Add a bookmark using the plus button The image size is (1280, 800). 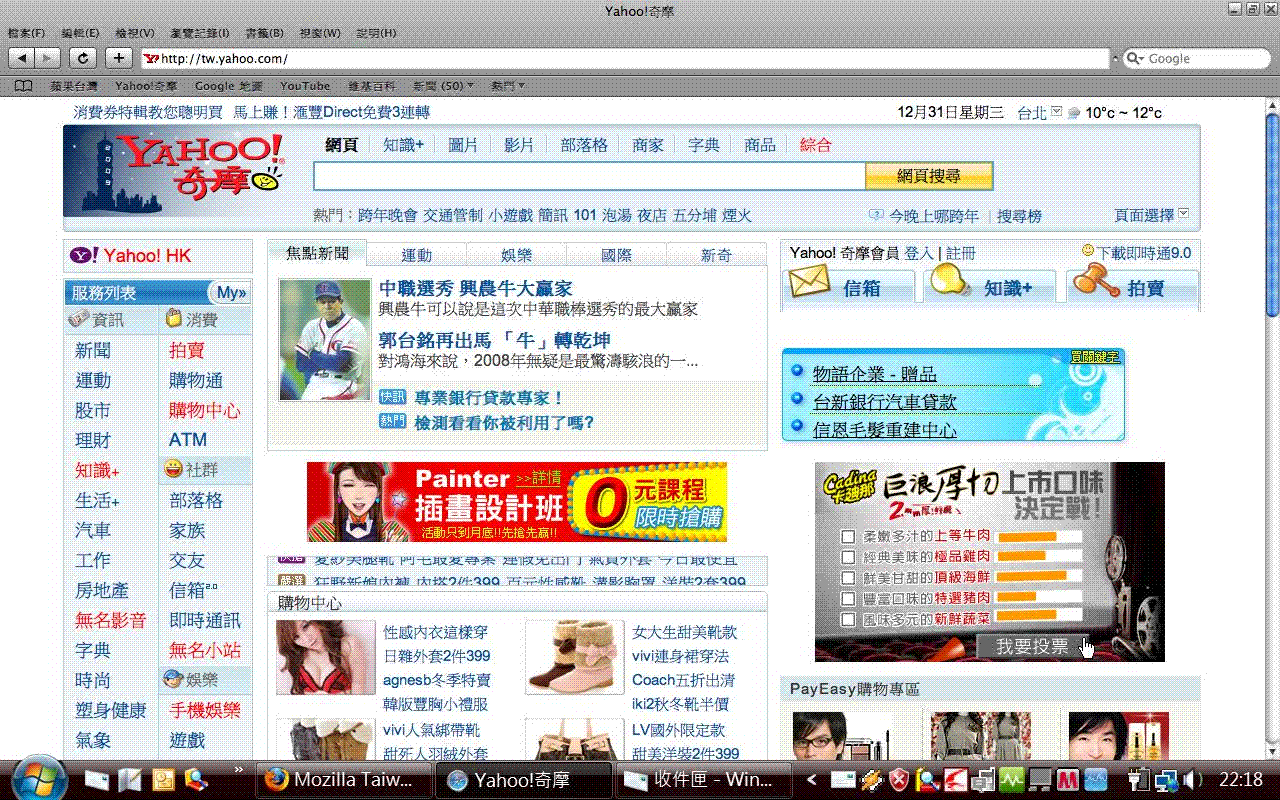(x=119, y=58)
